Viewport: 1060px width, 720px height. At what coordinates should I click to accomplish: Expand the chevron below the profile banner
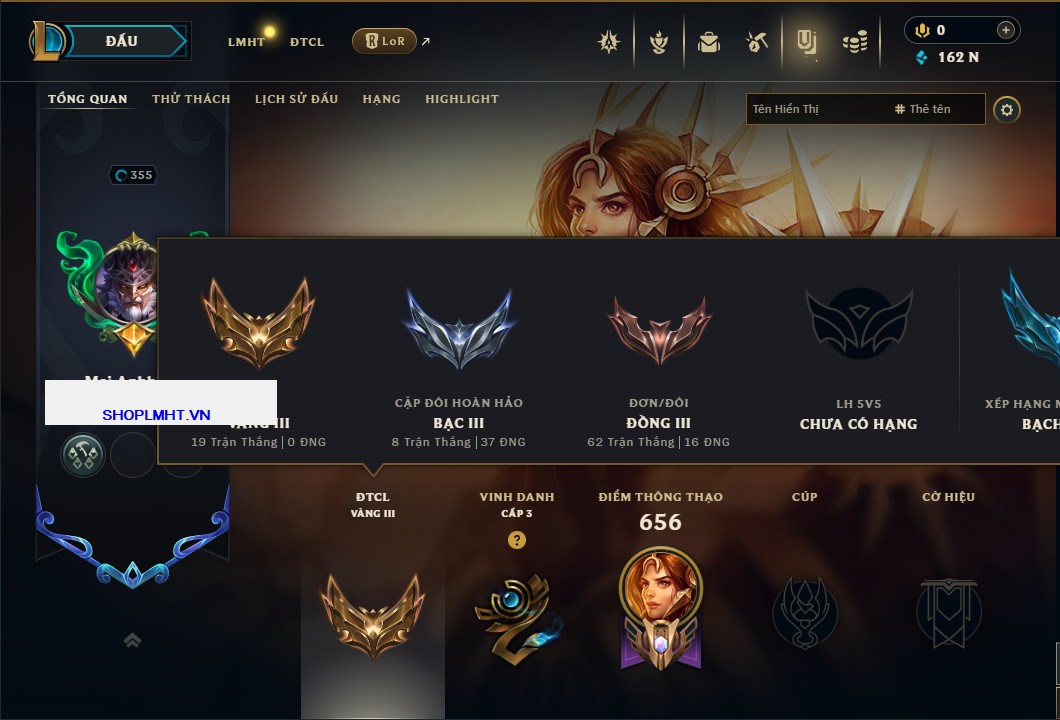tap(132, 640)
